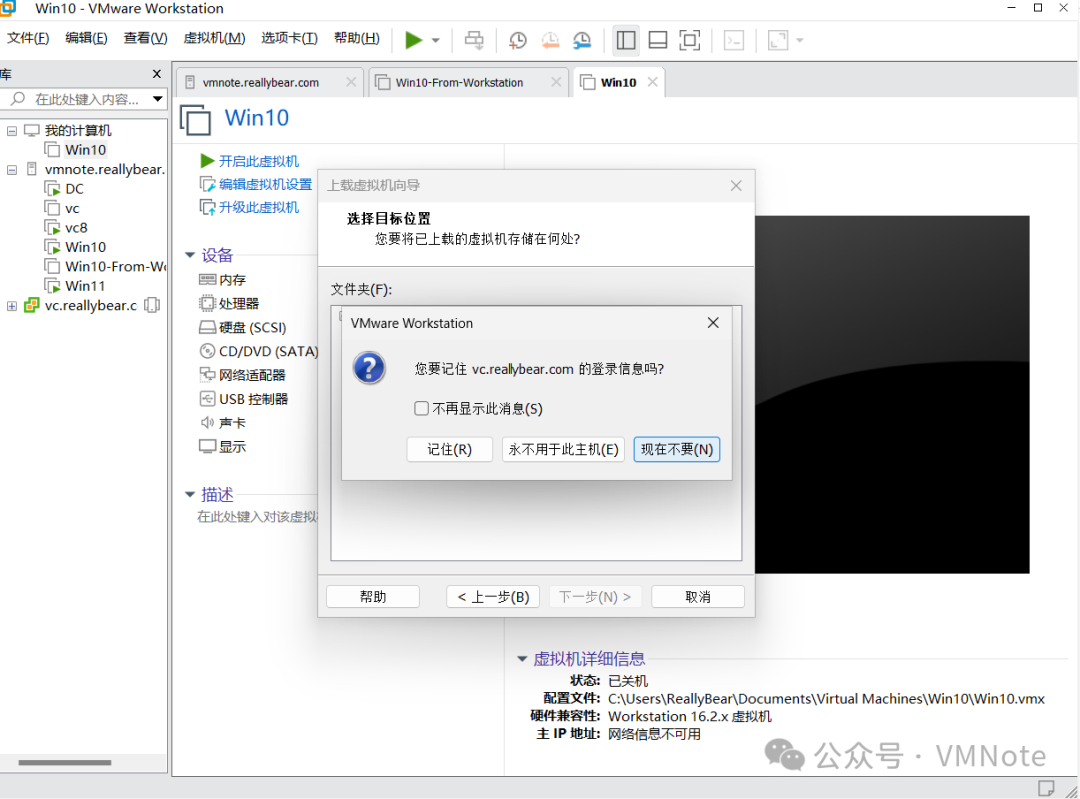This screenshot has height=799, width=1080.
Task: Click 开启此虚拟机 link
Action: (x=258, y=161)
